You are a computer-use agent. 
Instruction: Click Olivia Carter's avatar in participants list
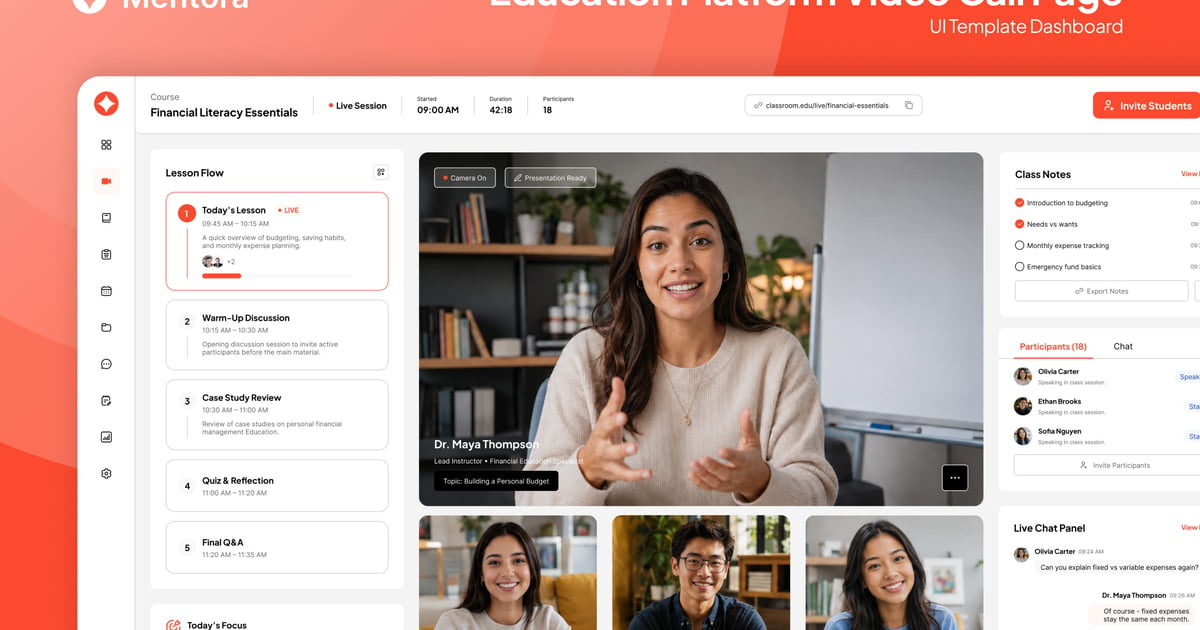pyautogui.click(x=1023, y=376)
